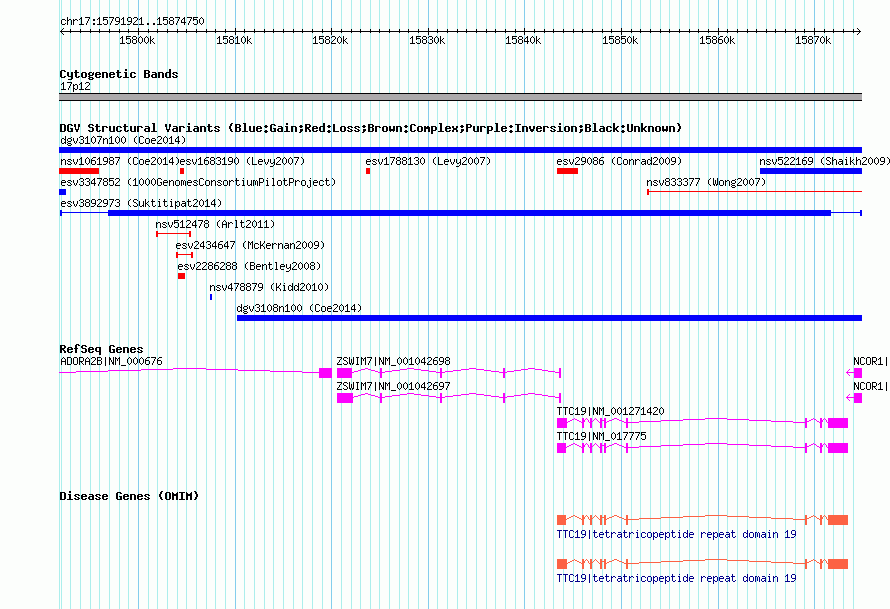Select the 17p12 band label

75,86
